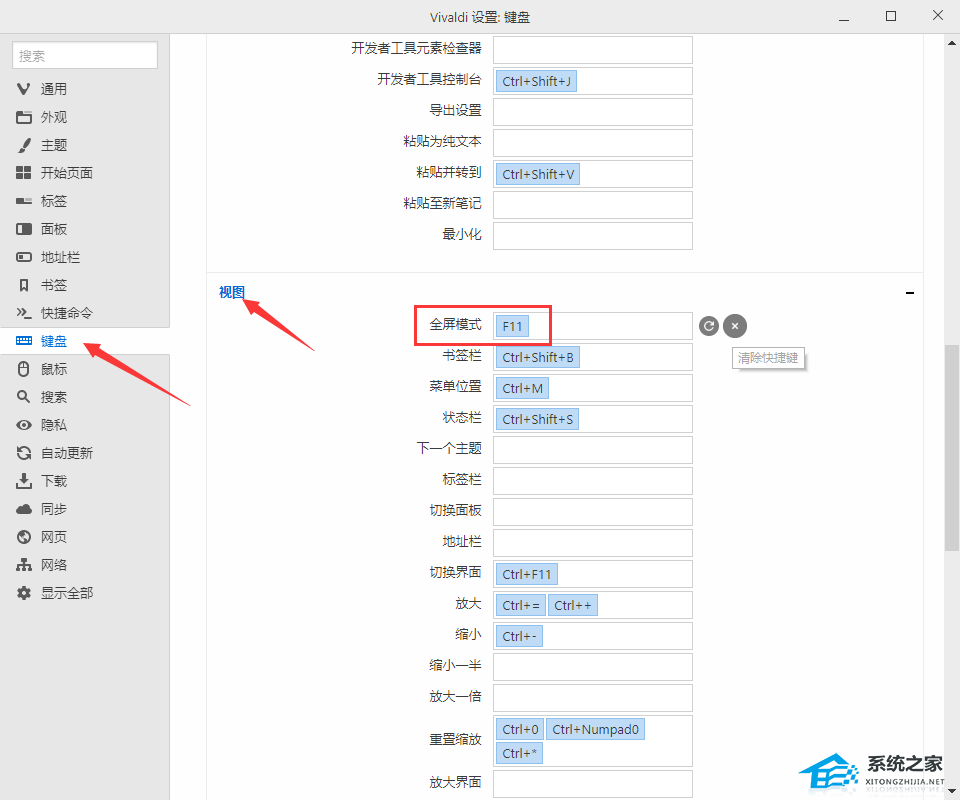Viewport: 960px width, 800px height.
Task: Select the 主题 brush icon
Action: (24, 145)
